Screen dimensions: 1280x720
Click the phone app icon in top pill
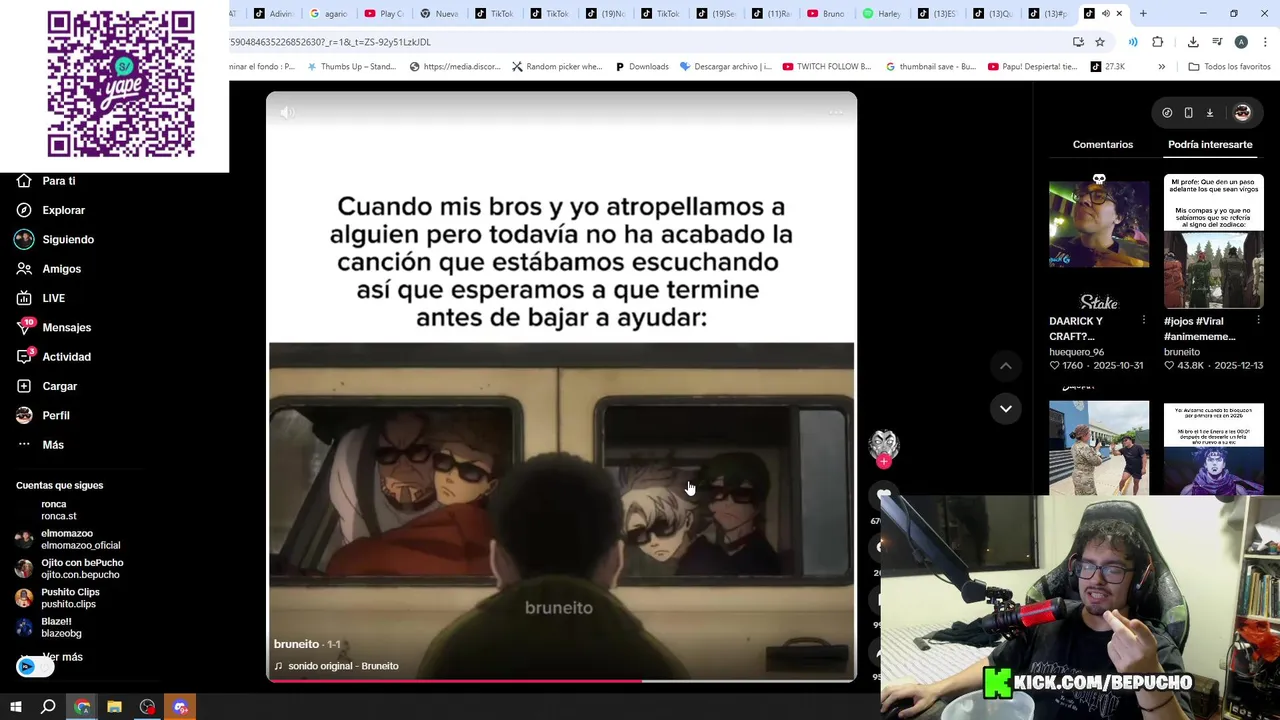(1188, 113)
